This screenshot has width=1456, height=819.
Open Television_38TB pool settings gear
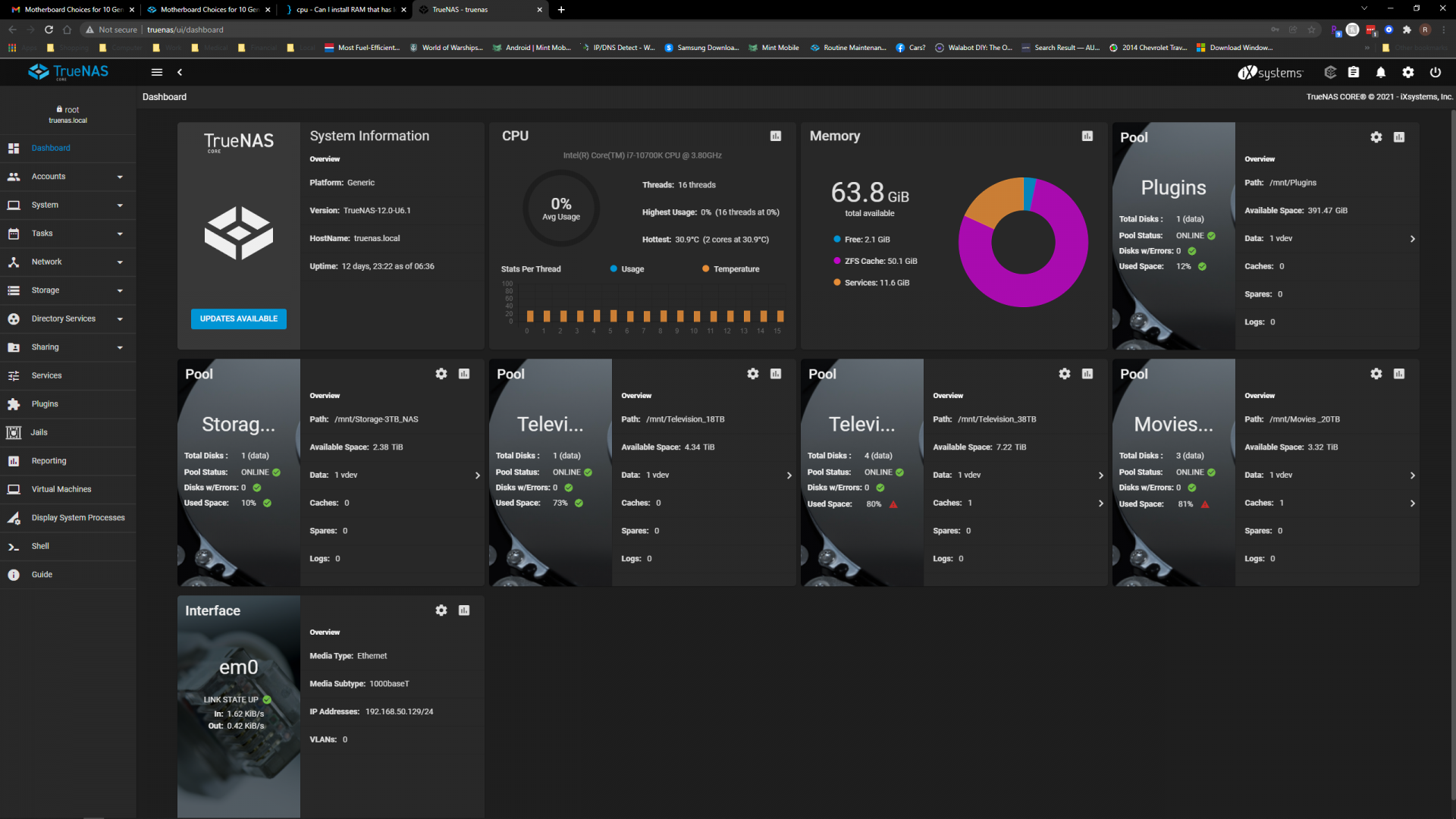(x=1065, y=374)
